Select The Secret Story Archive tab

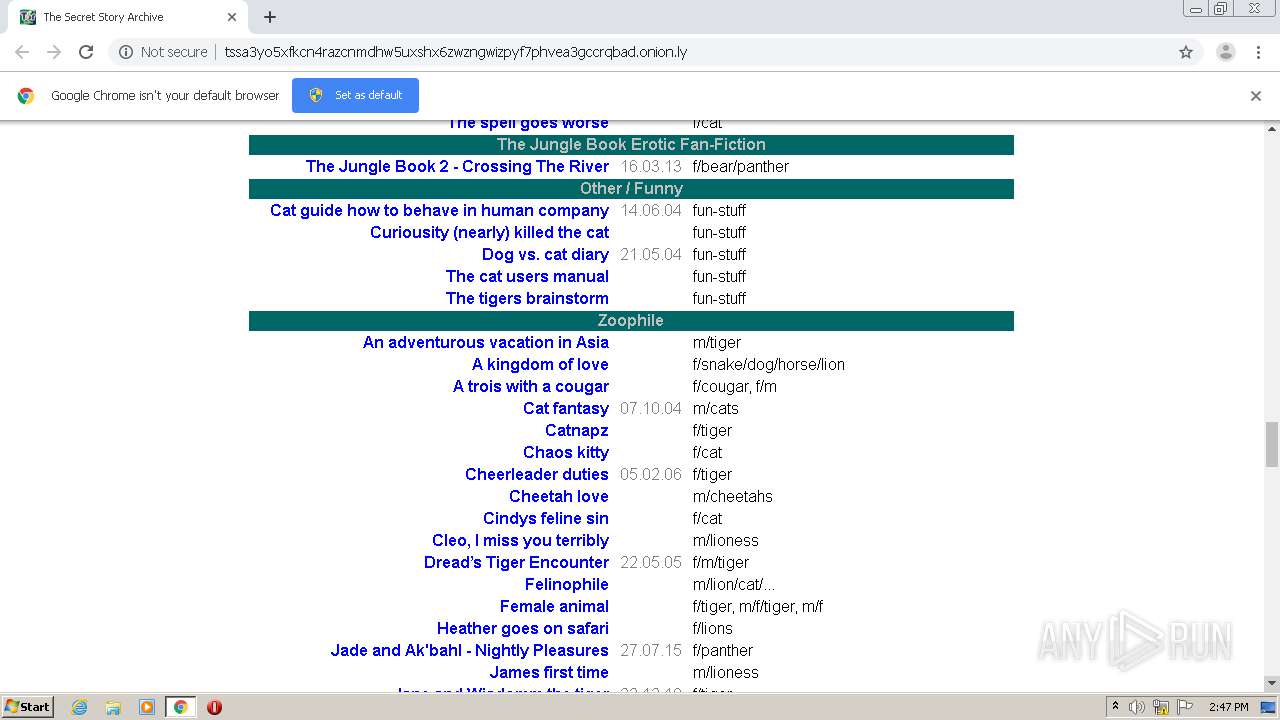tap(128, 17)
